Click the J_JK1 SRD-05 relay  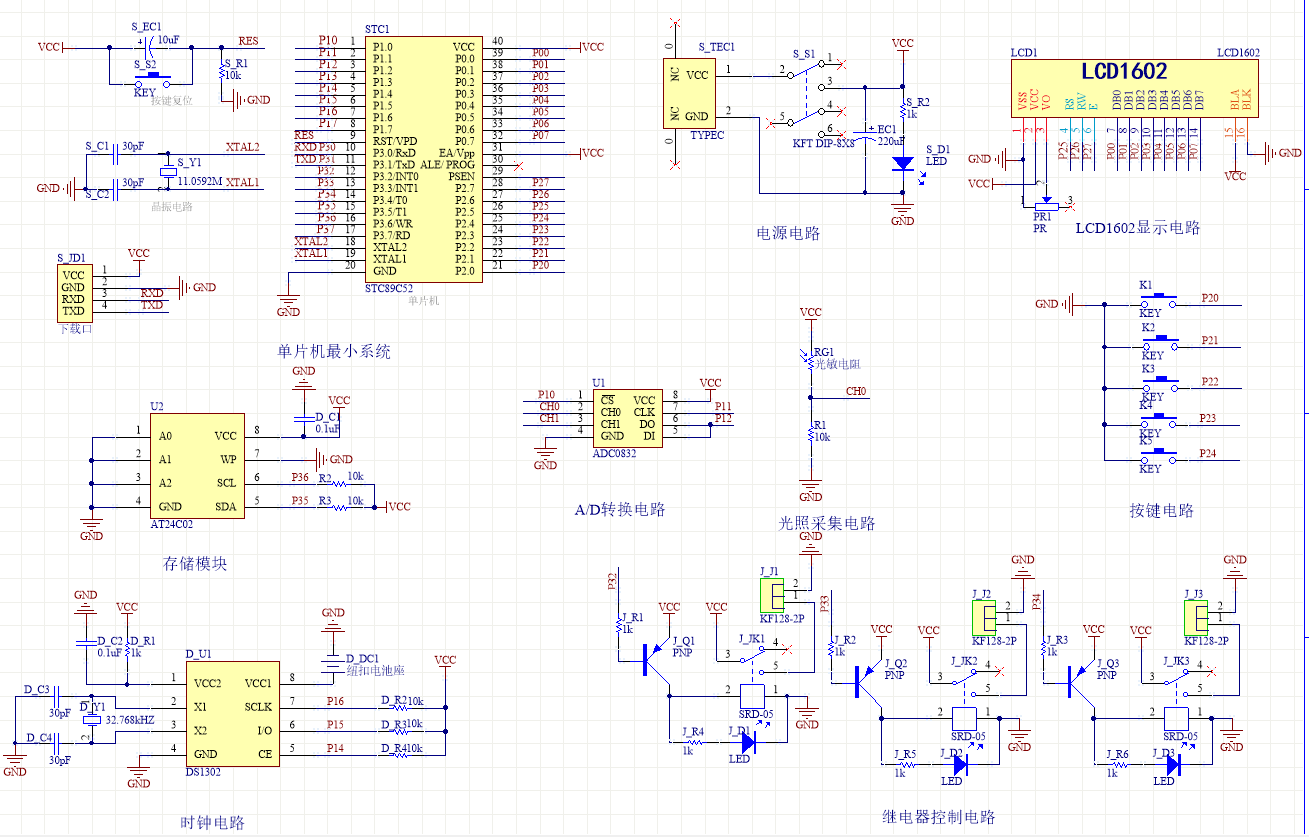[752, 695]
